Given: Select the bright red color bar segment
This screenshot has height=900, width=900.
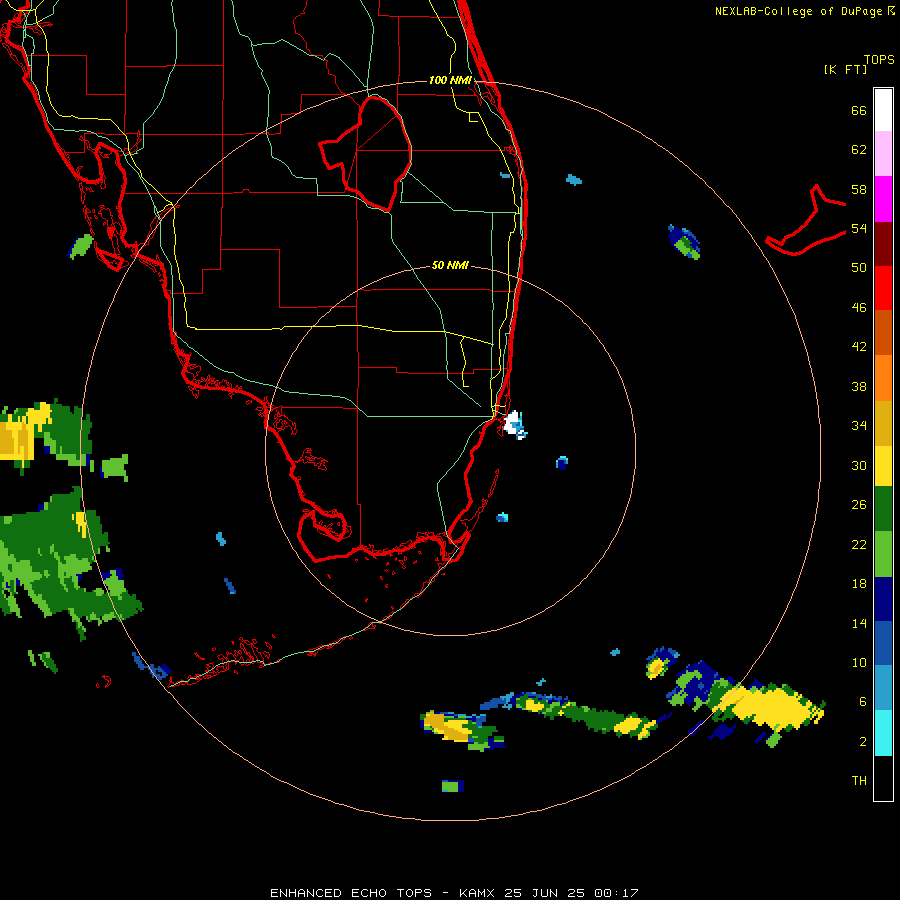Looking at the screenshot, I should point(883,288).
